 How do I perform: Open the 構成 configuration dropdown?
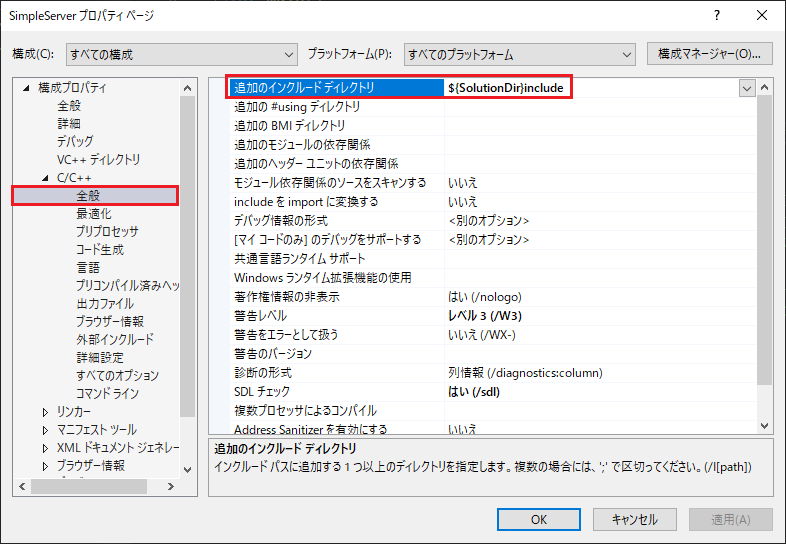tap(181, 54)
